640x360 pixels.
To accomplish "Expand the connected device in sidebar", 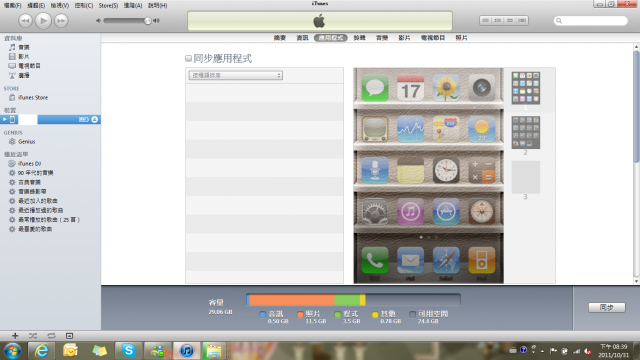I will pyautogui.click(x=4, y=119).
